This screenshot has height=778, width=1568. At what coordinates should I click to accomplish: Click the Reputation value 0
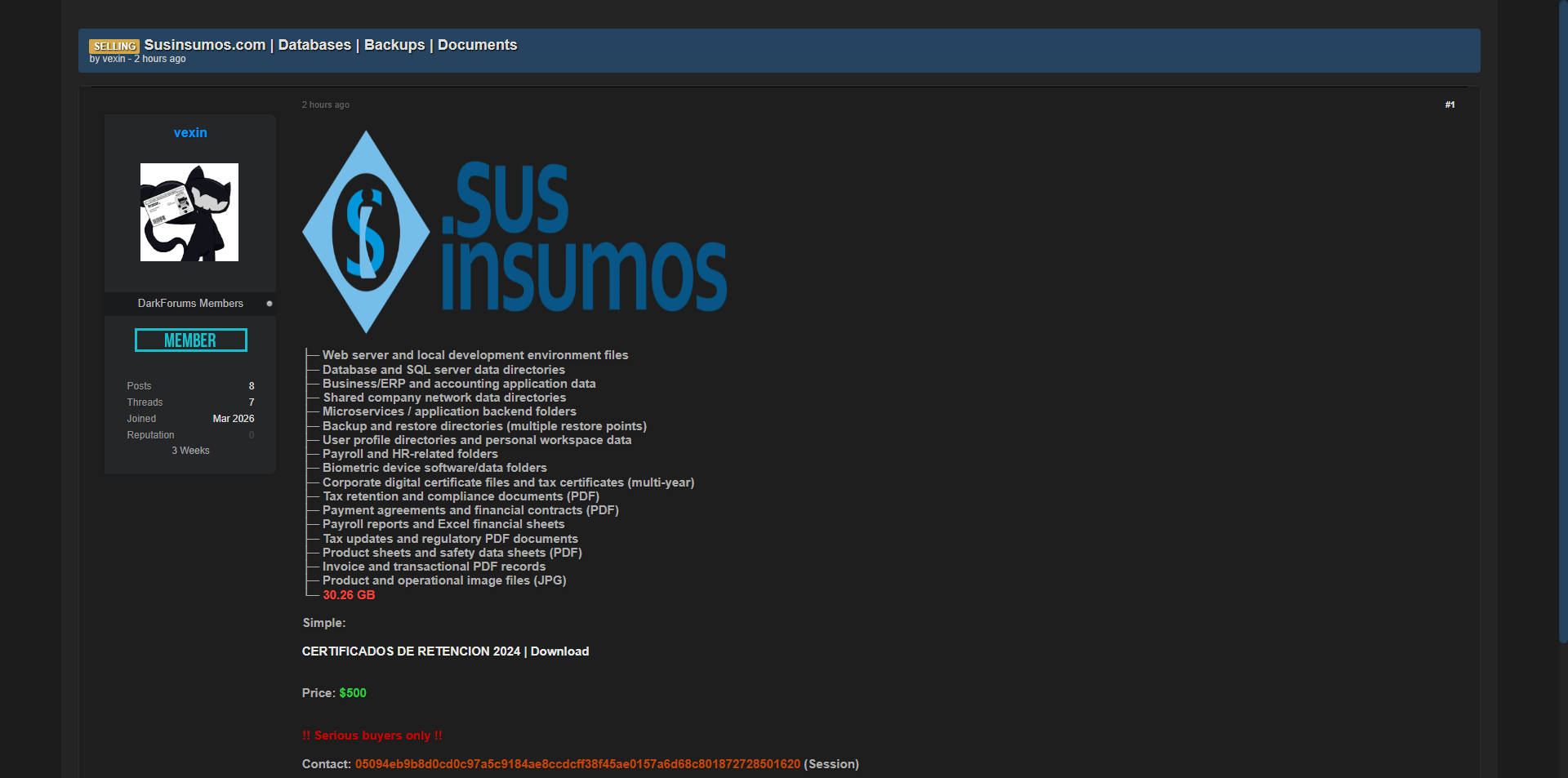pos(252,435)
